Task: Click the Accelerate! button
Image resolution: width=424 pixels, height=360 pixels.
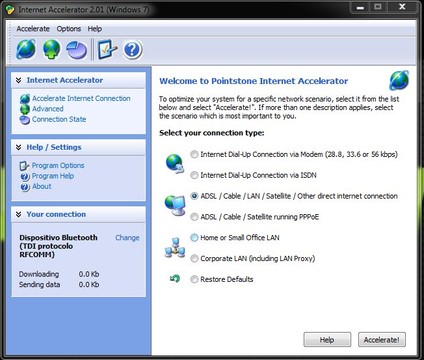Action: (382, 340)
